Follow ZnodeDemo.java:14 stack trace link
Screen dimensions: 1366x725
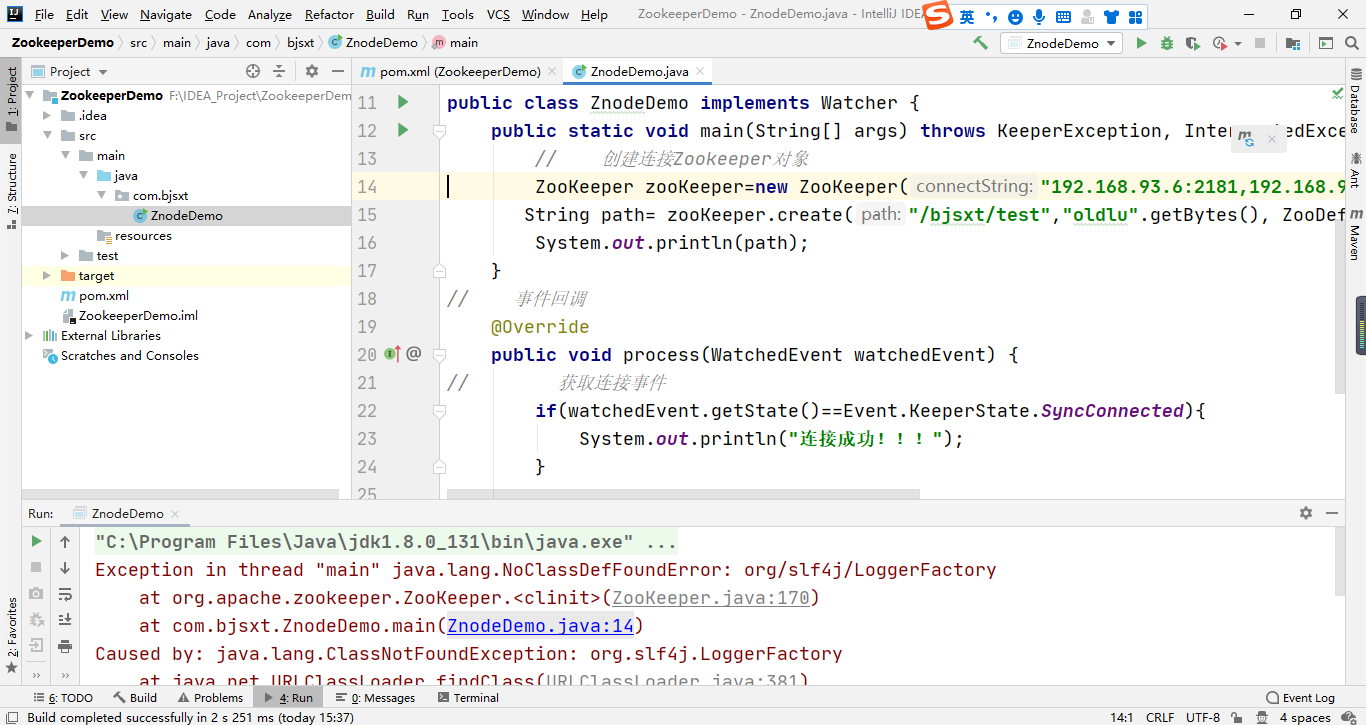[540, 626]
